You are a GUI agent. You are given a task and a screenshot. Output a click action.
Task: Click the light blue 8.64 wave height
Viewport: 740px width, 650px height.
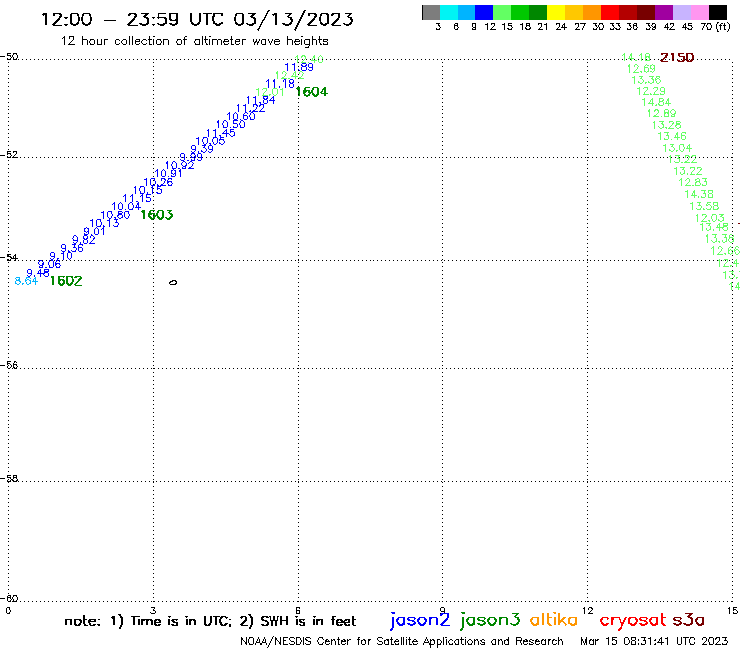point(26,281)
